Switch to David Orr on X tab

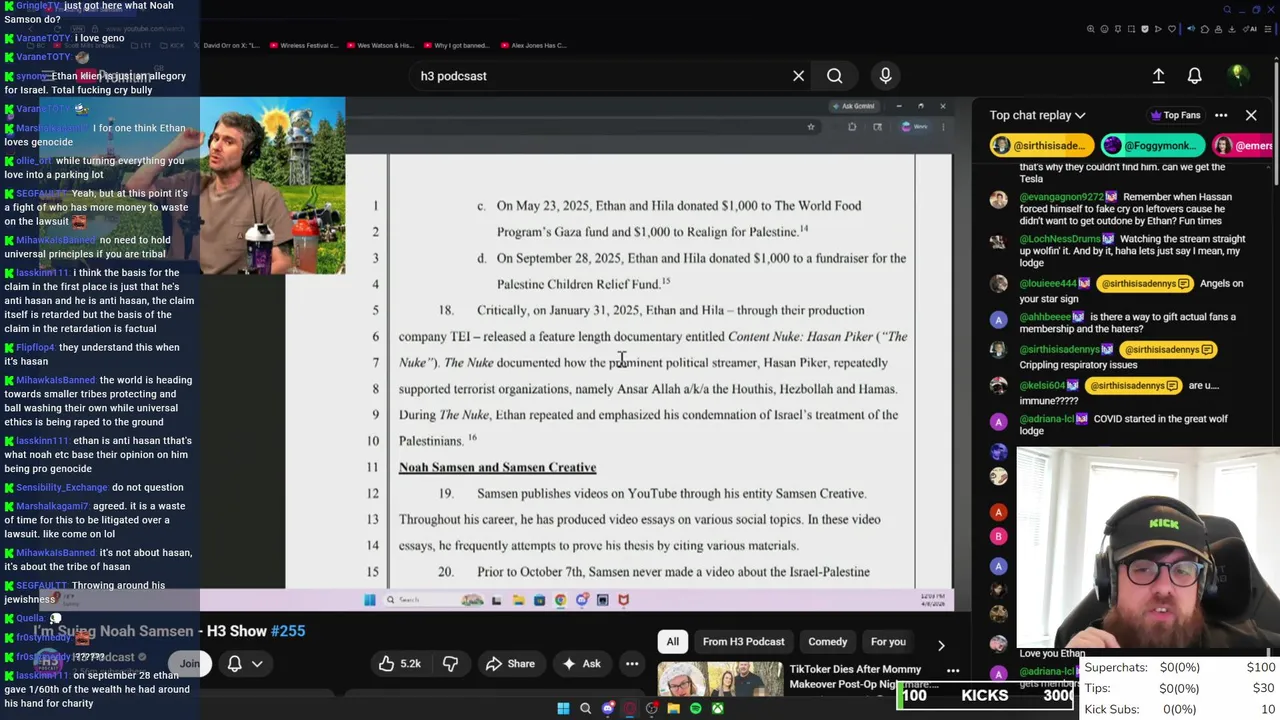(228, 45)
